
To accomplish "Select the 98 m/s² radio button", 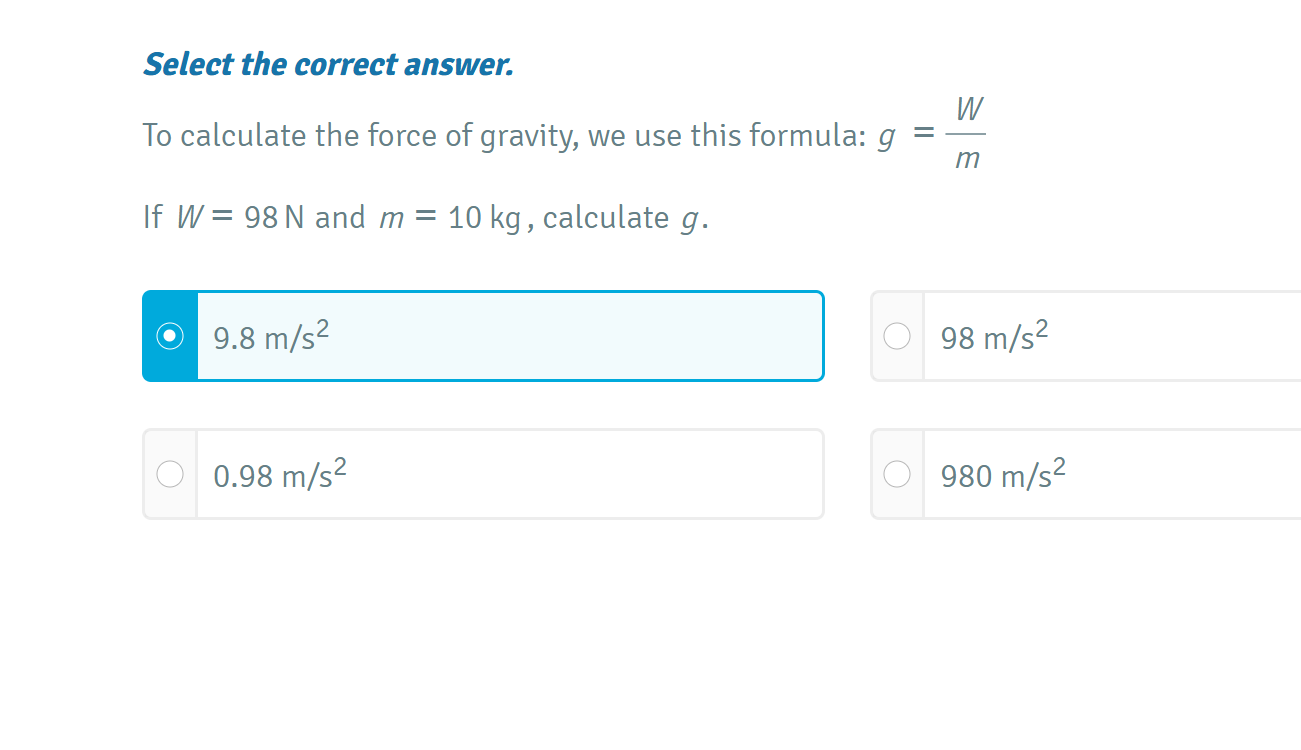I will [x=897, y=337].
